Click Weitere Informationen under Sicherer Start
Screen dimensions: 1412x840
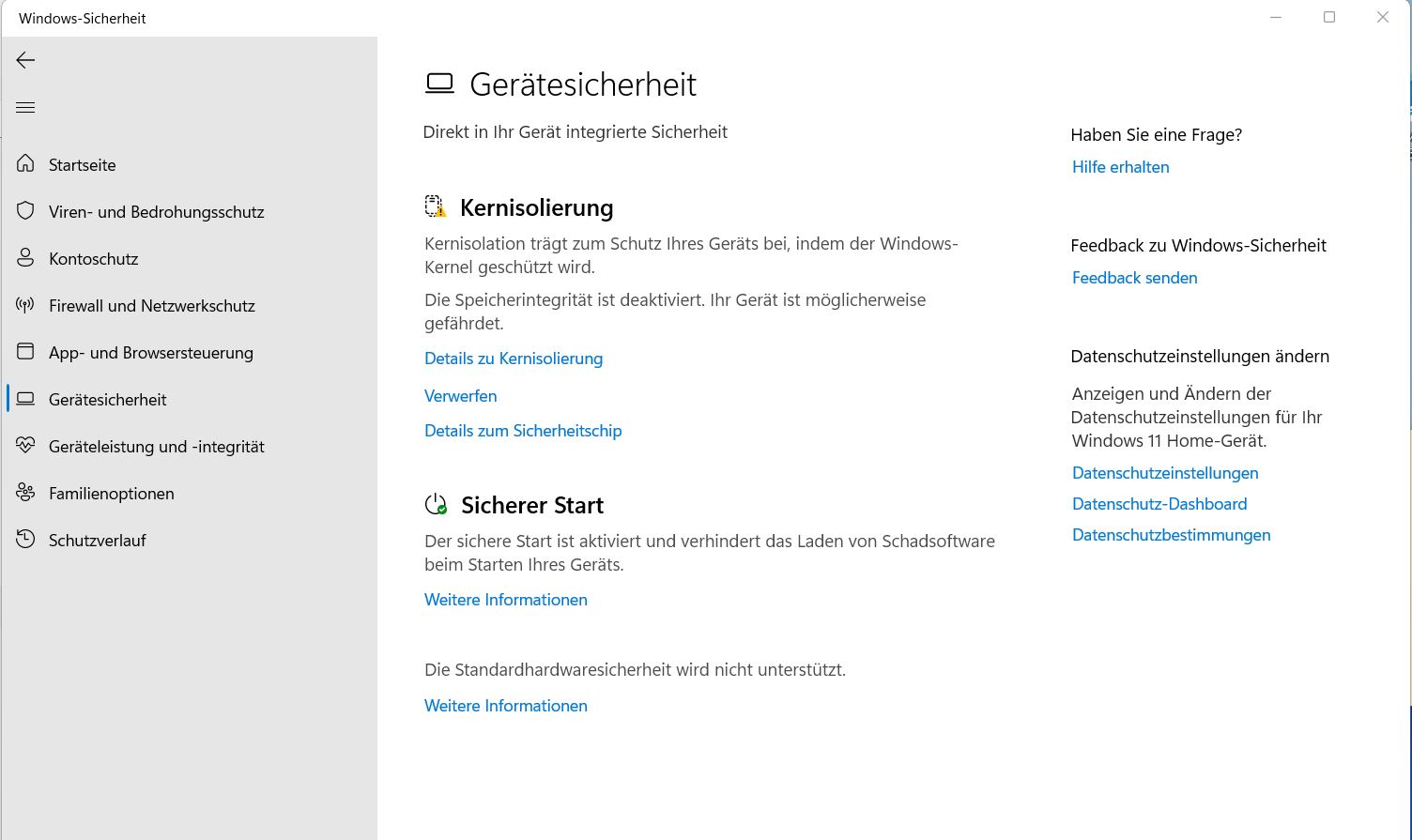(x=506, y=600)
